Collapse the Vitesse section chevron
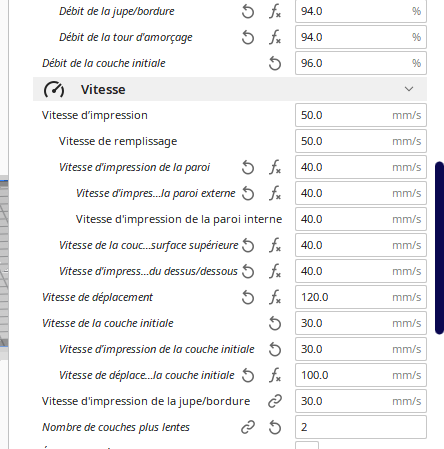The height and width of the screenshot is (449, 444). coord(409,89)
